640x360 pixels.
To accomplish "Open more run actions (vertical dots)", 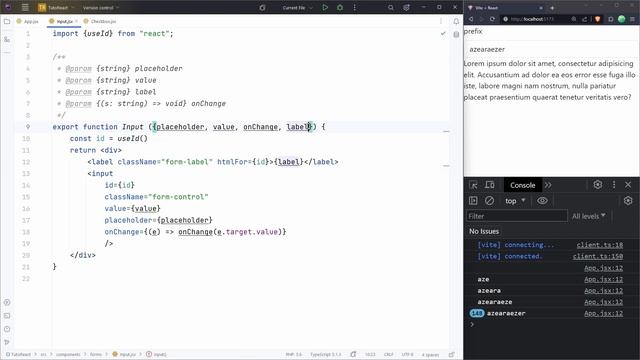I will click(x=354, y=7).
